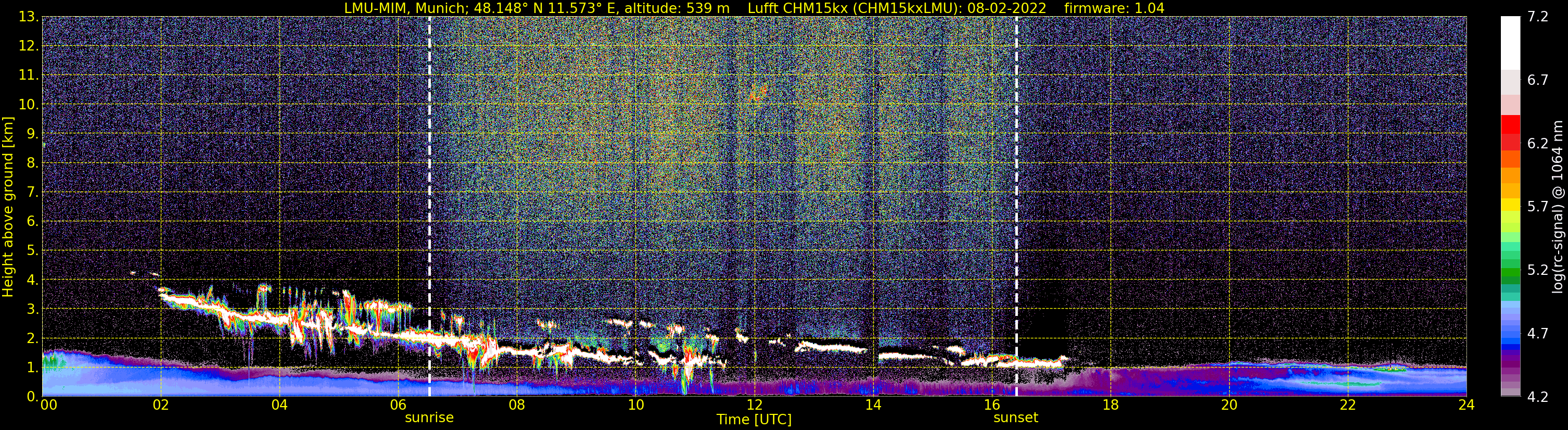Click the colorbar value '5.7'

(x=1538, y=207)
